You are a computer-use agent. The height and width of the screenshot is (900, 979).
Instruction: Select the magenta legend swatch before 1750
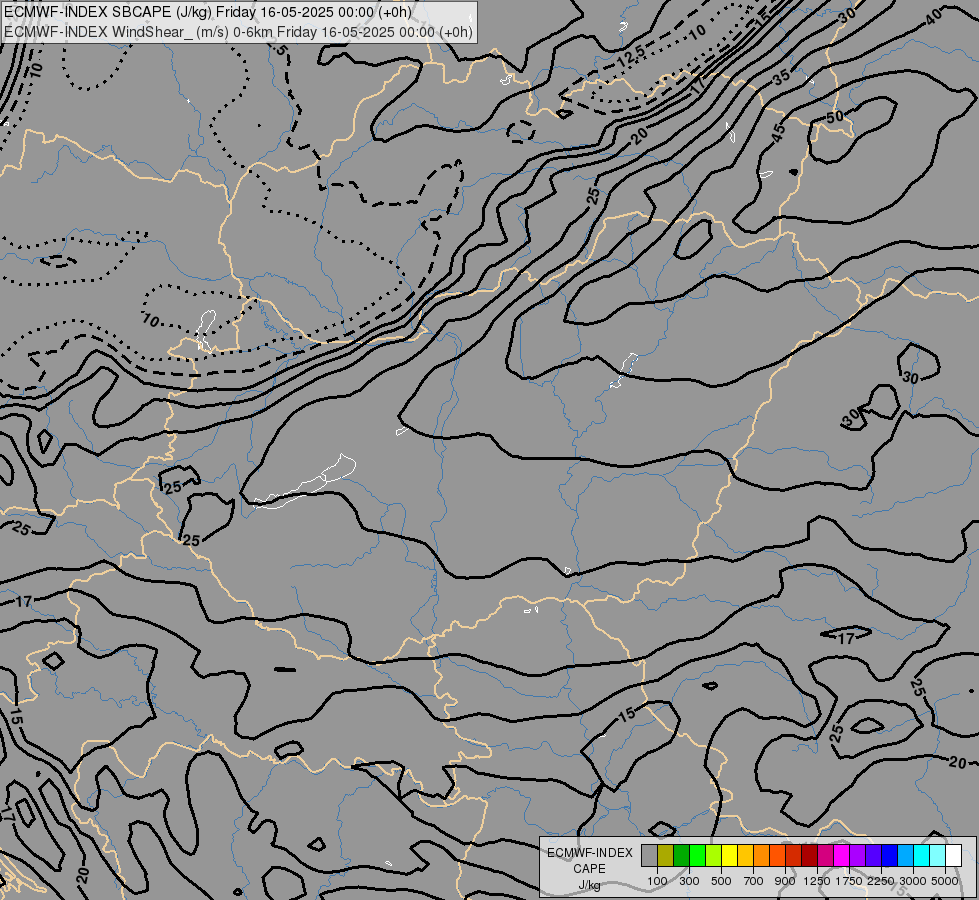click(x=842, y=856)
